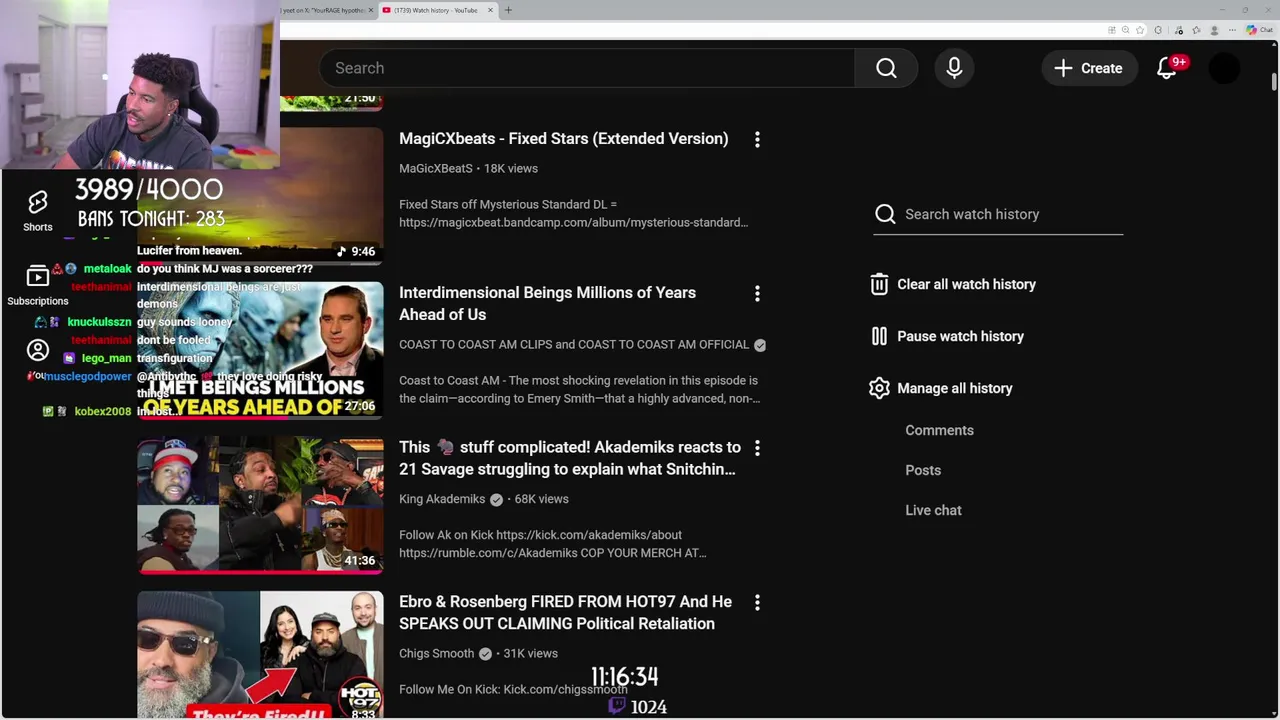Click the Akademiks reacts video thumbnail
1280x720 pixels.
(x=260, y=504)
